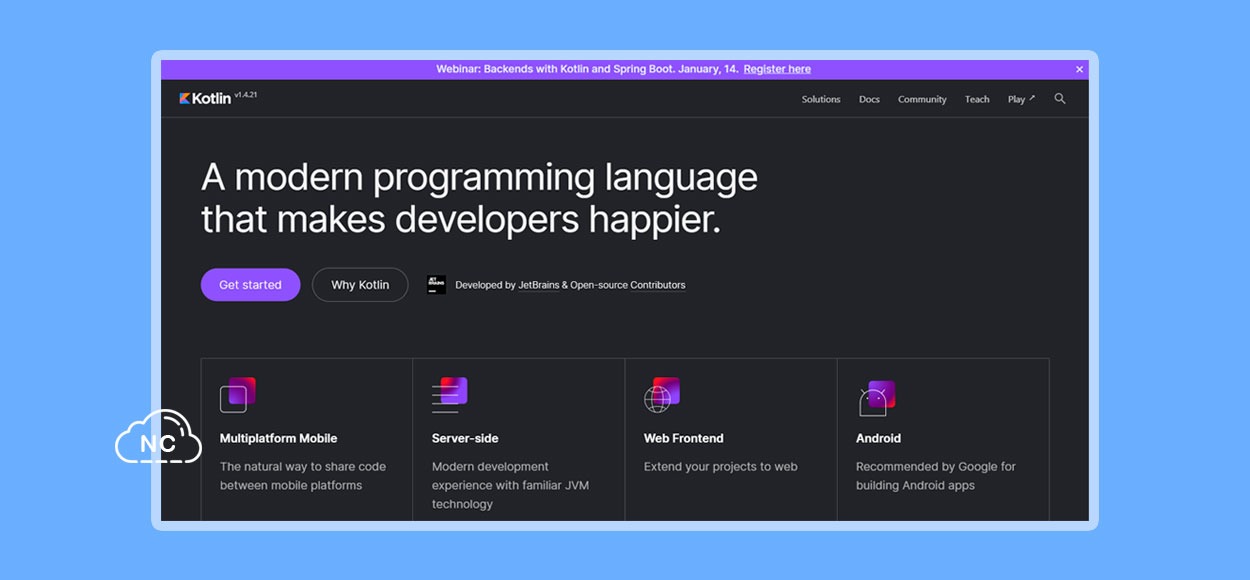
Task: Click the Multiplatform Mobile card icon
Action: coord(238,394)
